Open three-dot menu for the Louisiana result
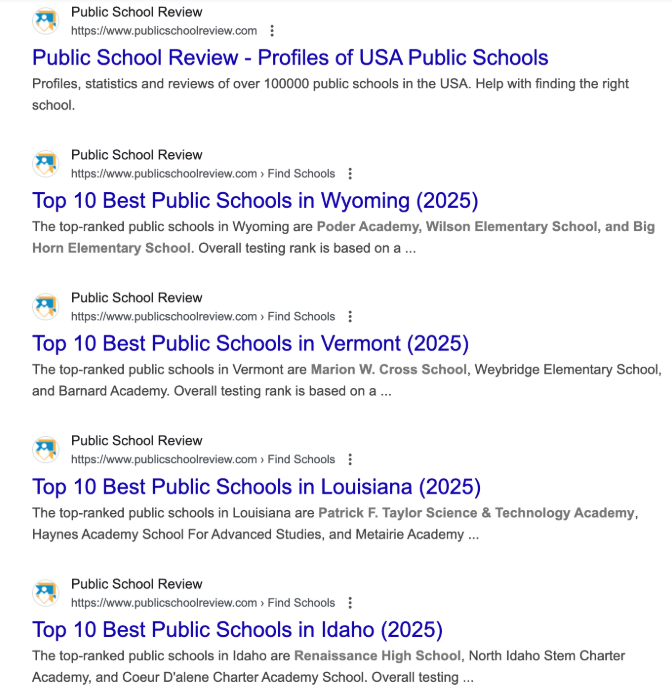 point(350,460)
